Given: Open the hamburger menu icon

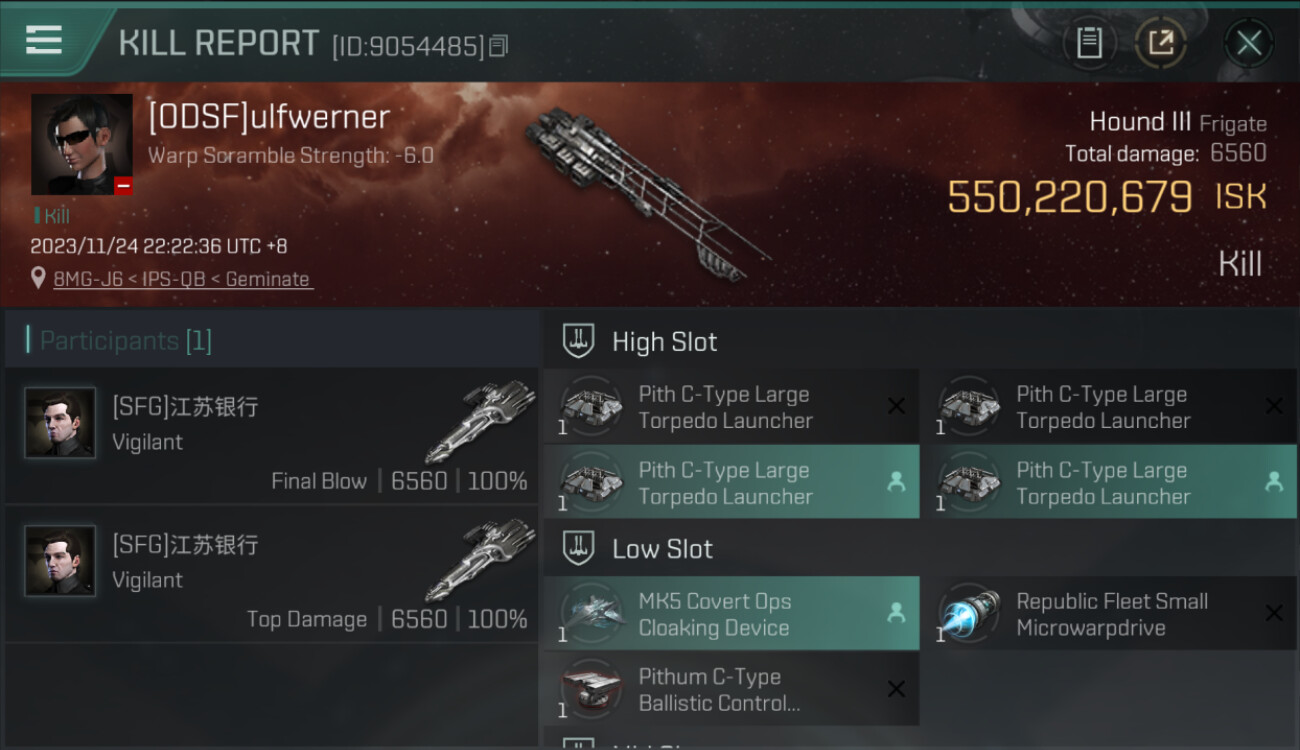Looking at the screenshot, I should 44,40.
